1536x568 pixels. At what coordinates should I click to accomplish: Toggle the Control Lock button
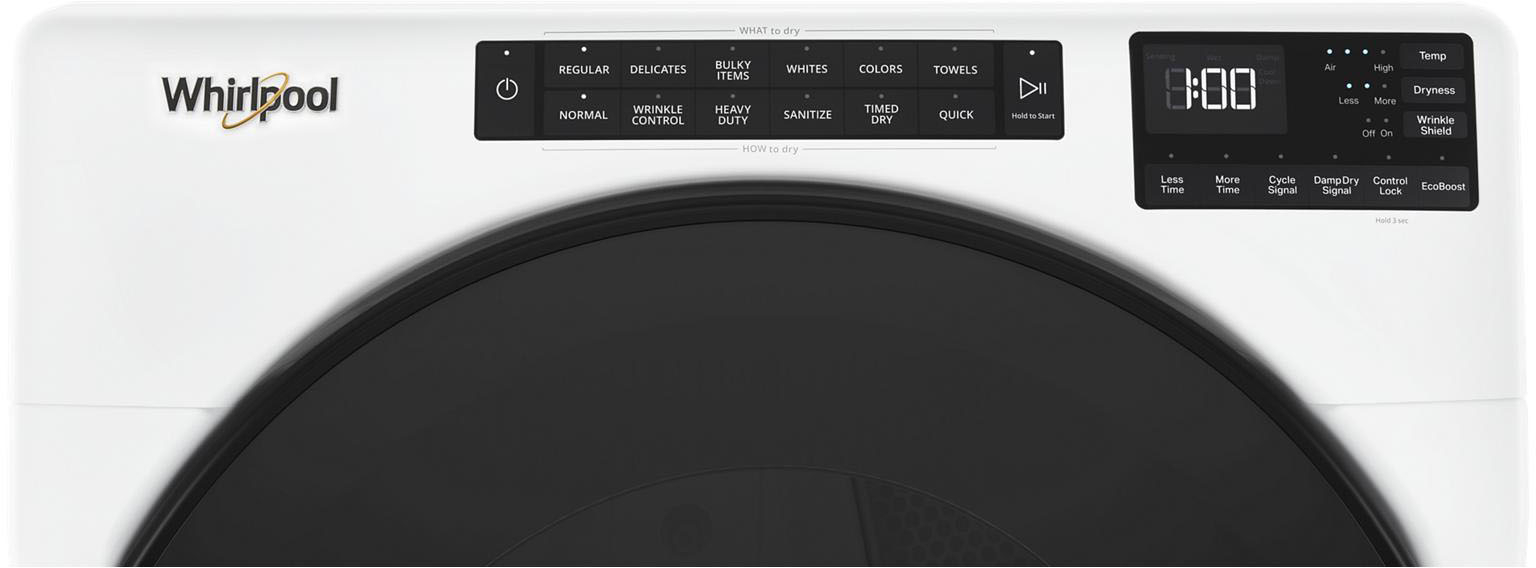1390,185
